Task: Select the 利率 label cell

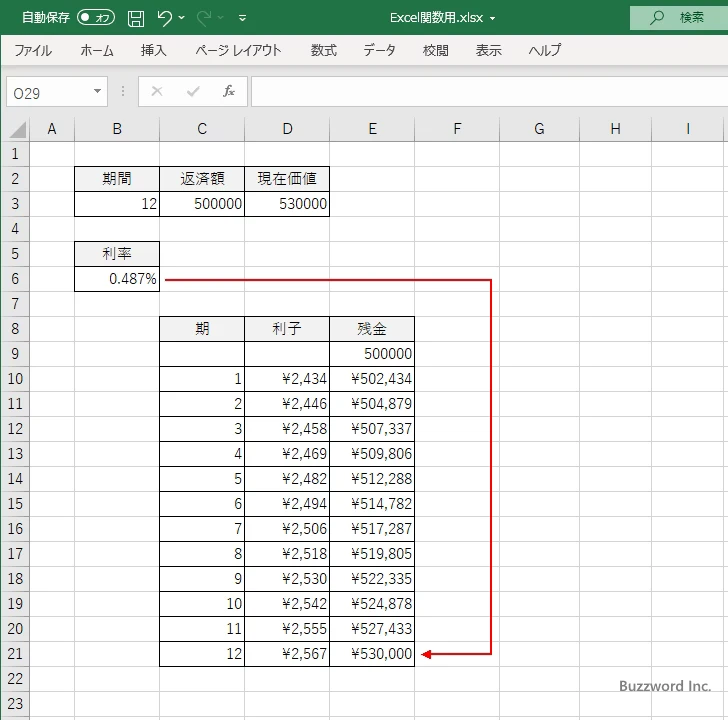Action: click(117, 253)
